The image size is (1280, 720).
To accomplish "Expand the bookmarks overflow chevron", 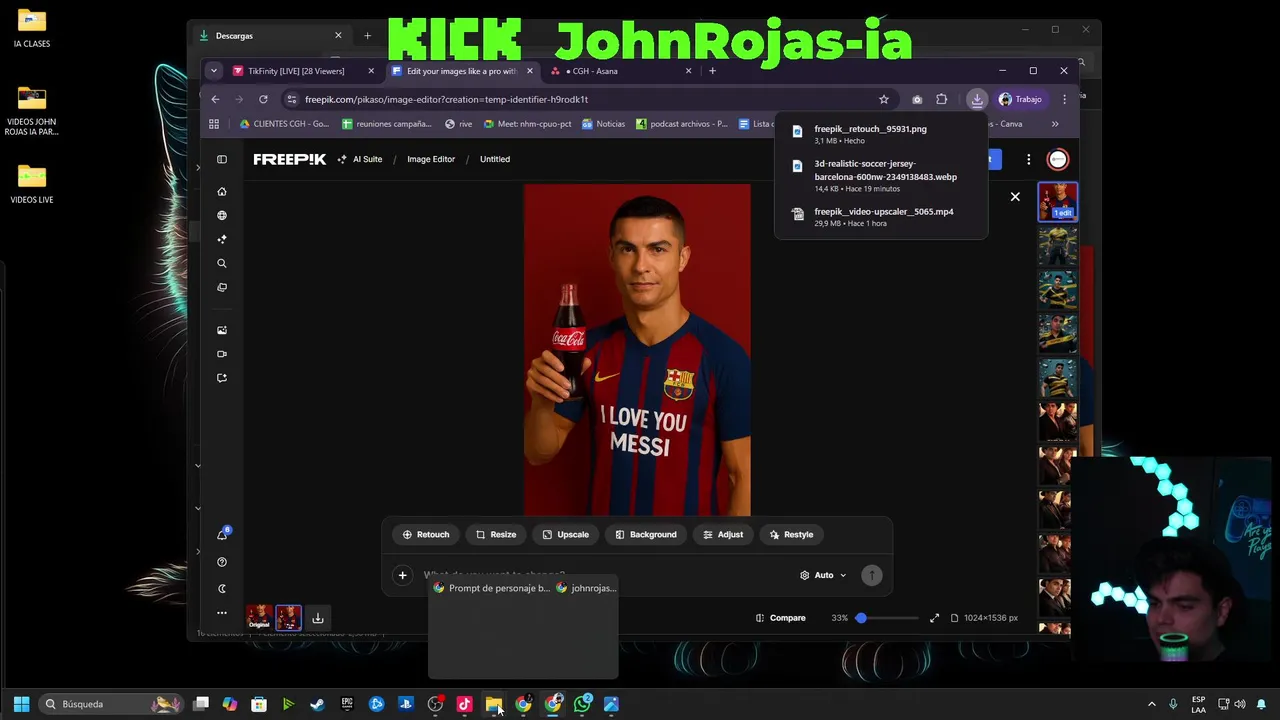I will pyautogui.click(x=1055, y=124).
